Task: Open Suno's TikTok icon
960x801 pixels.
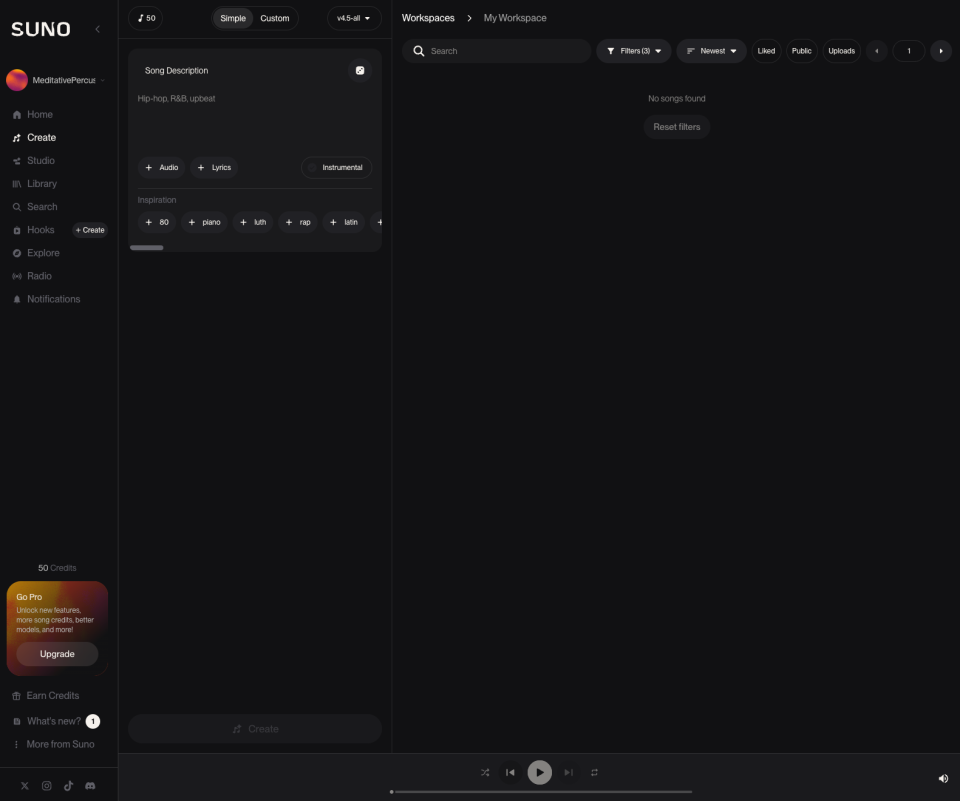Action: point(69,786)
